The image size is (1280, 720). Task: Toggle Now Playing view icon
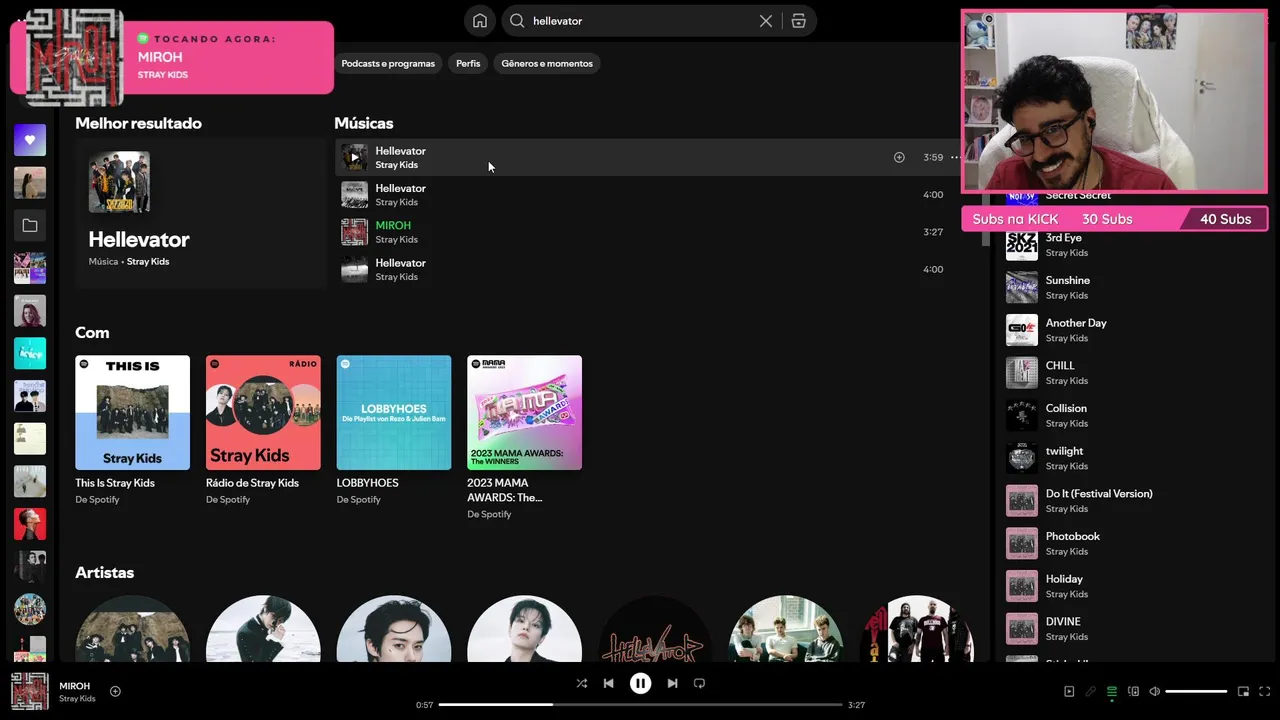click(1069, 691)
